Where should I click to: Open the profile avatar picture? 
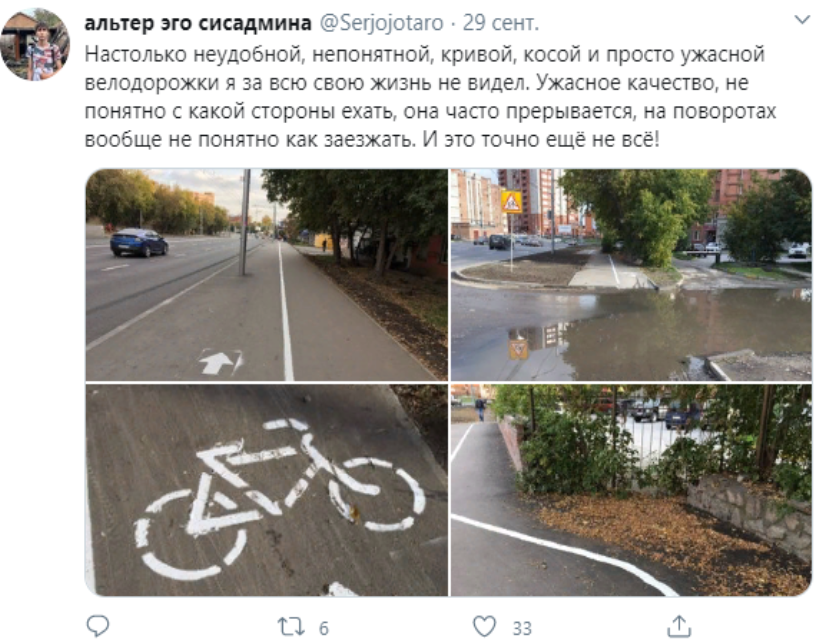[35, 44]
